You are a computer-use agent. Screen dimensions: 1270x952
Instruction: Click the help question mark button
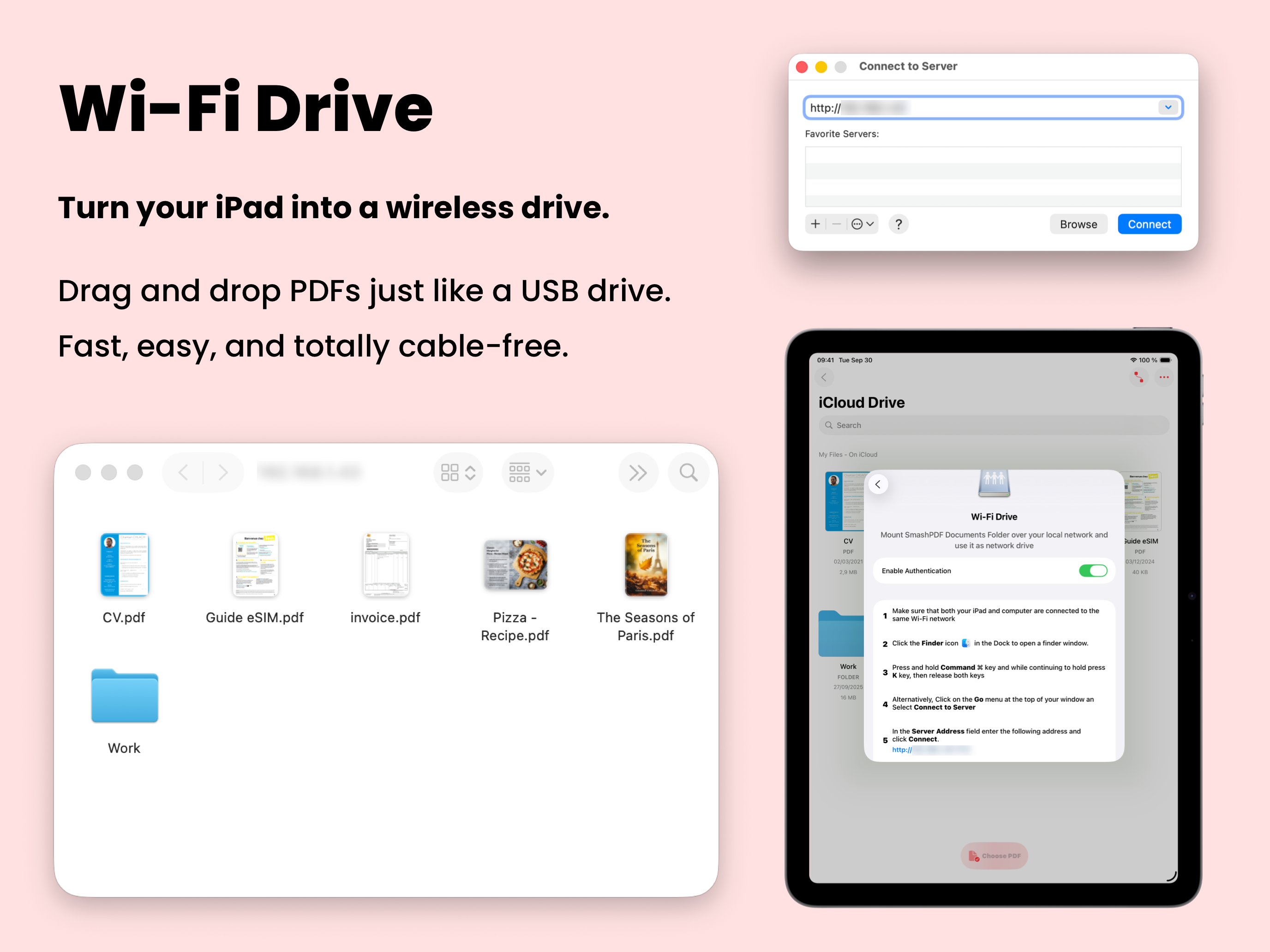click(x=899, y=224)
